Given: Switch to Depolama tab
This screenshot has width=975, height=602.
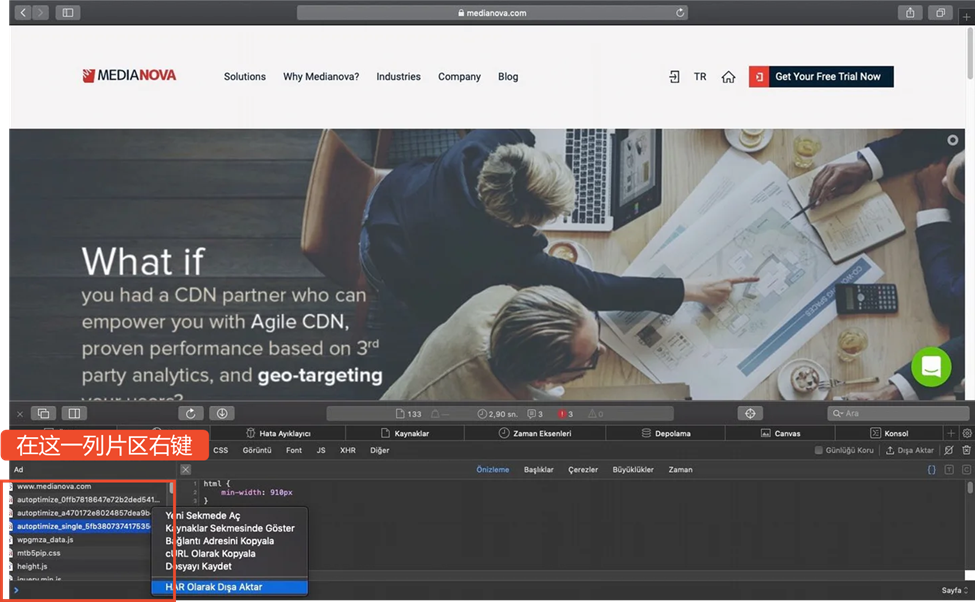Looking at the screenshot, I should click(666, 433).
